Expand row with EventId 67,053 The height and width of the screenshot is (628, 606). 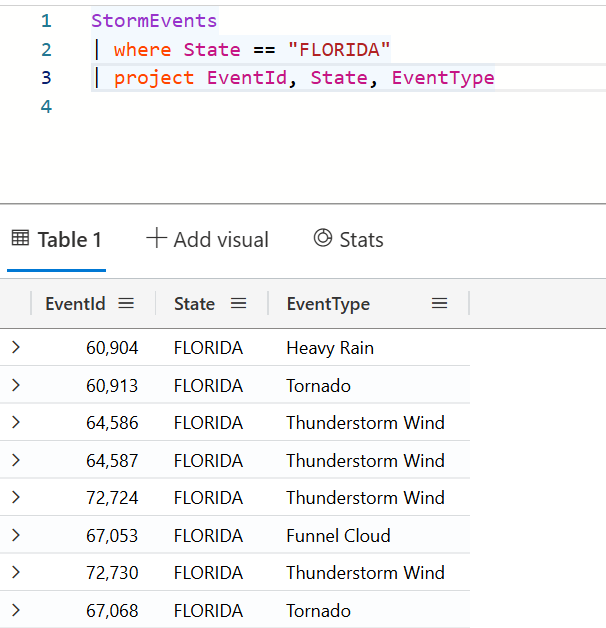(16, 535)
